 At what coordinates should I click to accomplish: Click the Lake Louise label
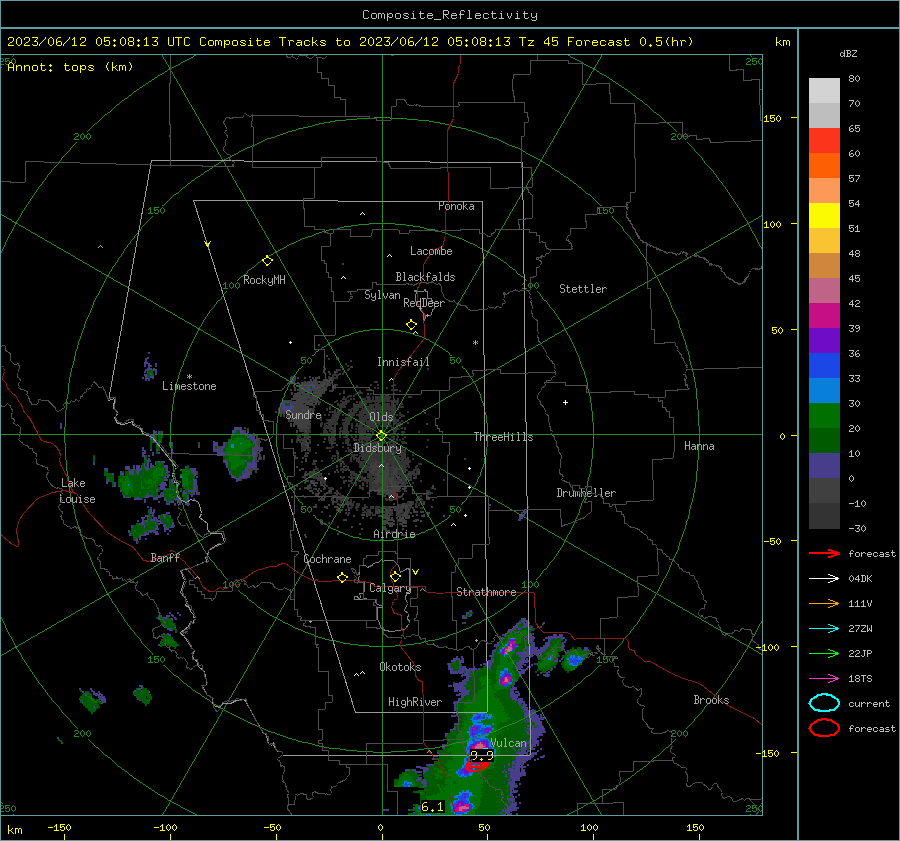(x=77, y=491)
